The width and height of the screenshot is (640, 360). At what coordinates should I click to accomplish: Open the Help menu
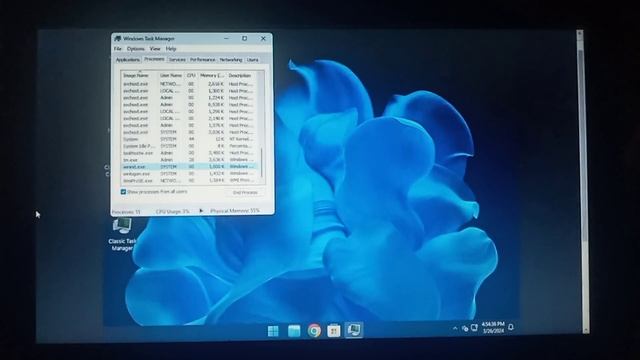(x=171, y=49)
